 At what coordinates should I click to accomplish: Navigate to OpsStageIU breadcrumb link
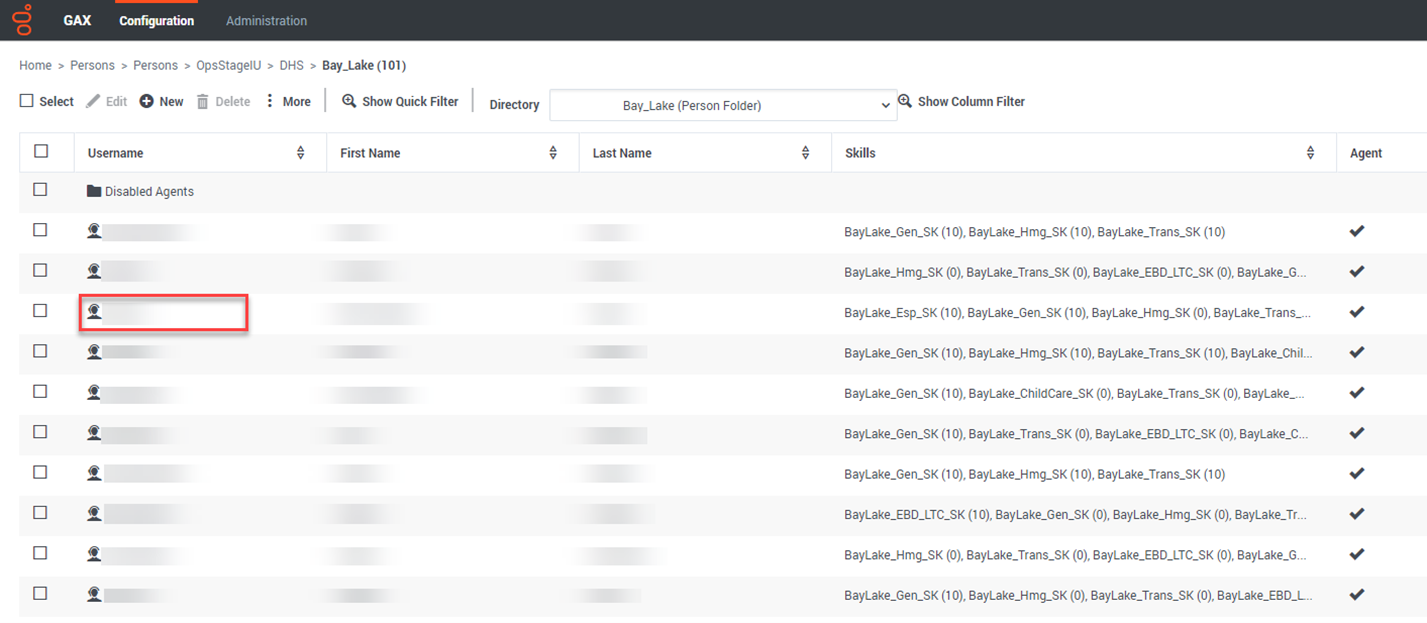(228, 66)
